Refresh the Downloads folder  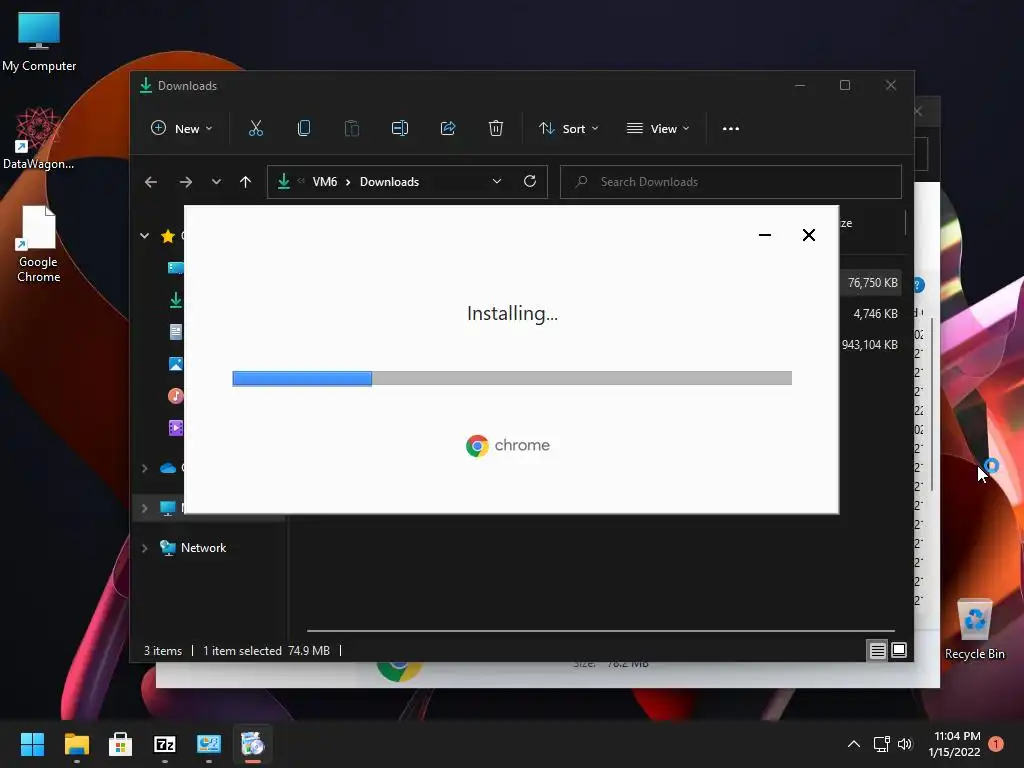[530, 181]
